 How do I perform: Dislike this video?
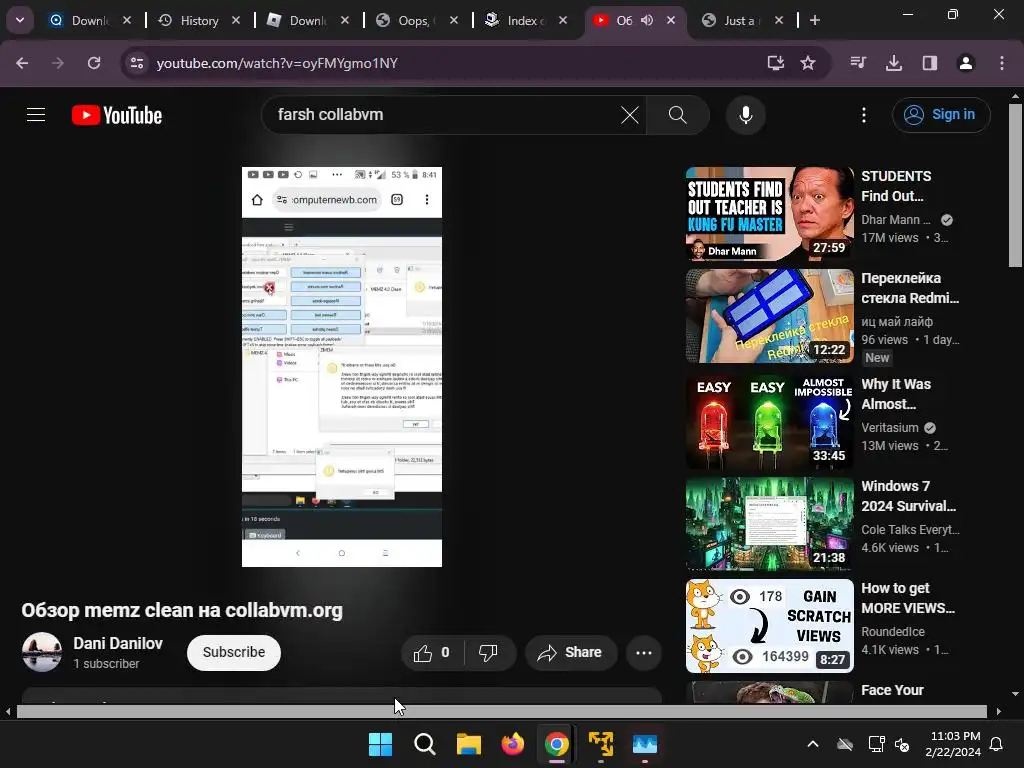coord(488,652)
